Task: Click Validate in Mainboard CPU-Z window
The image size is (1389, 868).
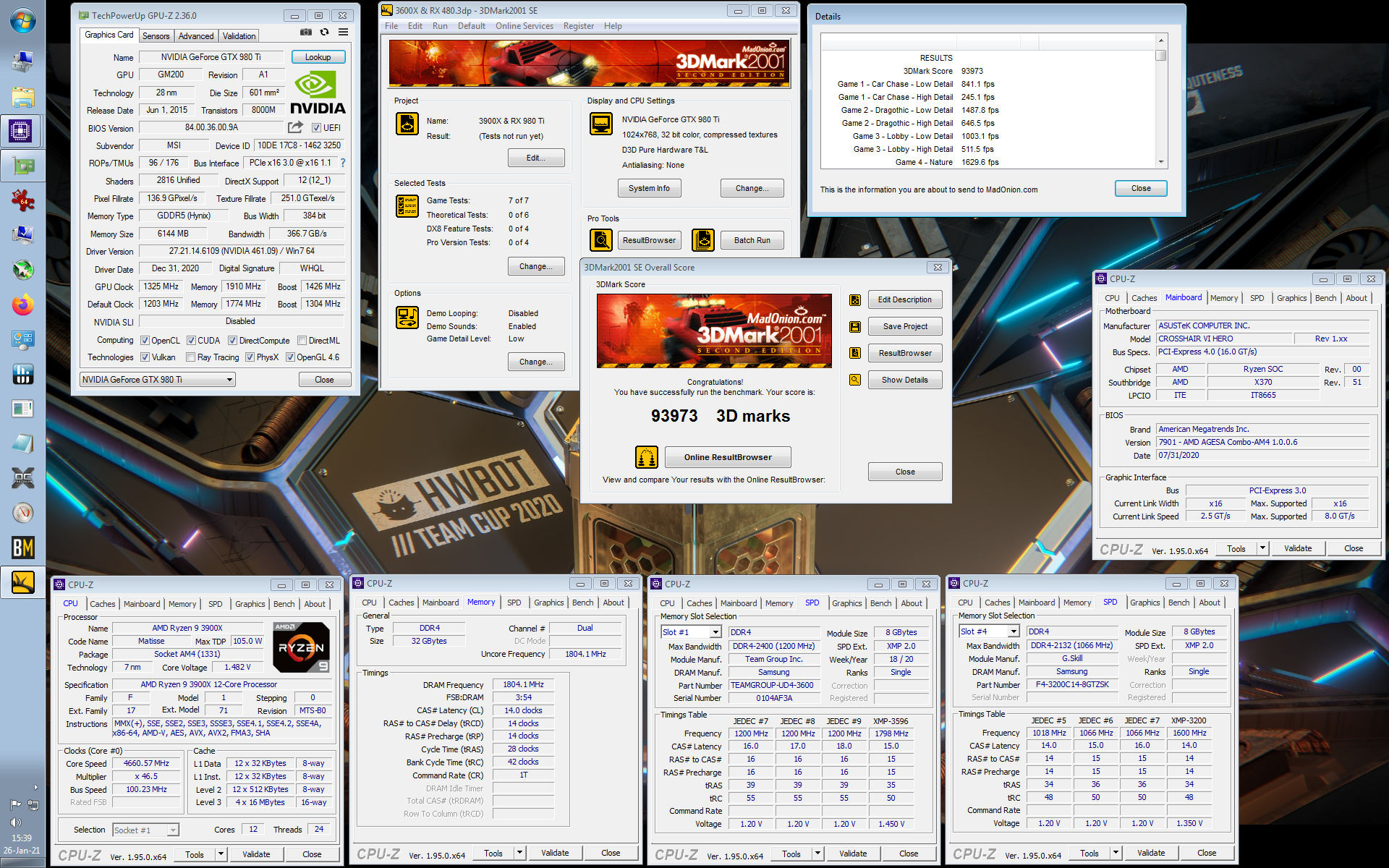Action: pyautogui.click(x=1297, y=548)
